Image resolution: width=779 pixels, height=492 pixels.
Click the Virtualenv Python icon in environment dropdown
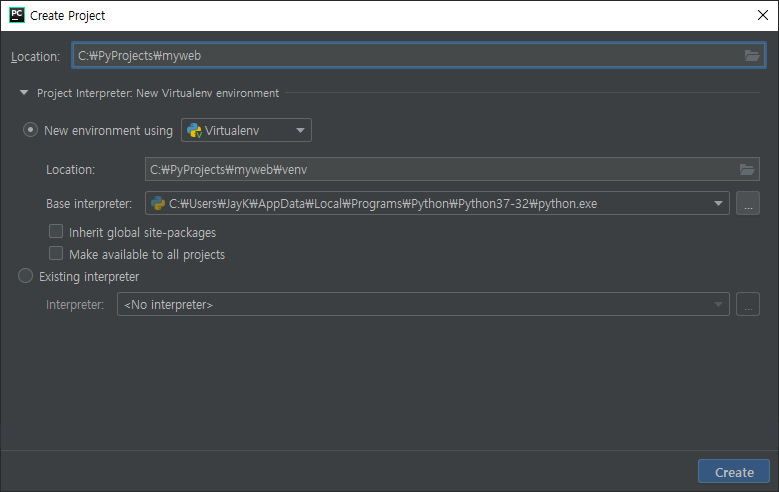194,130
